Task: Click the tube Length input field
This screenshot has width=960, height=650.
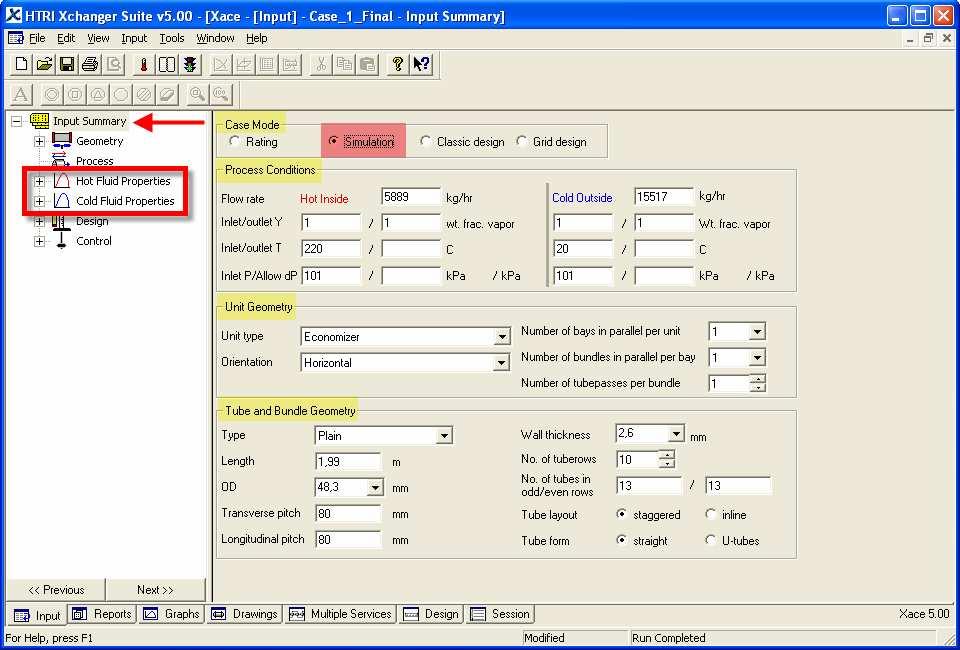Action: (348, 461)
